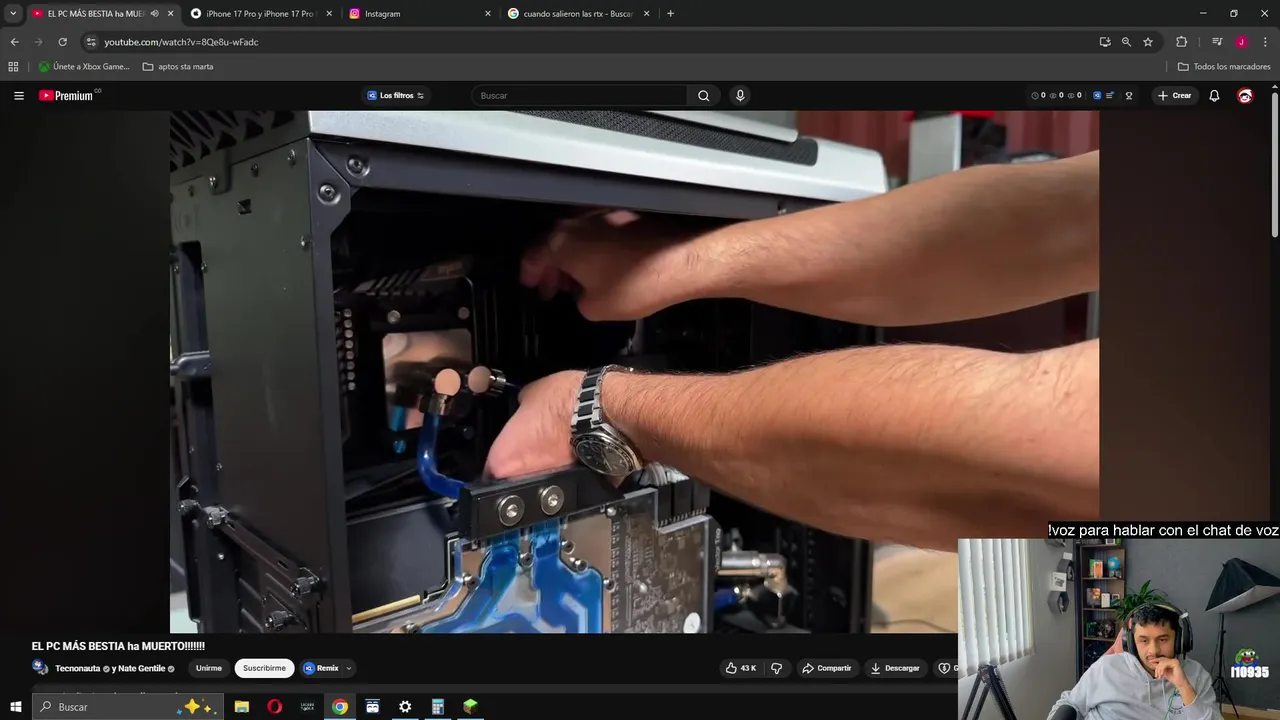Open Todos los marcadores folder
Viewport: 1280px width, 720px height.
point(1224,67)
